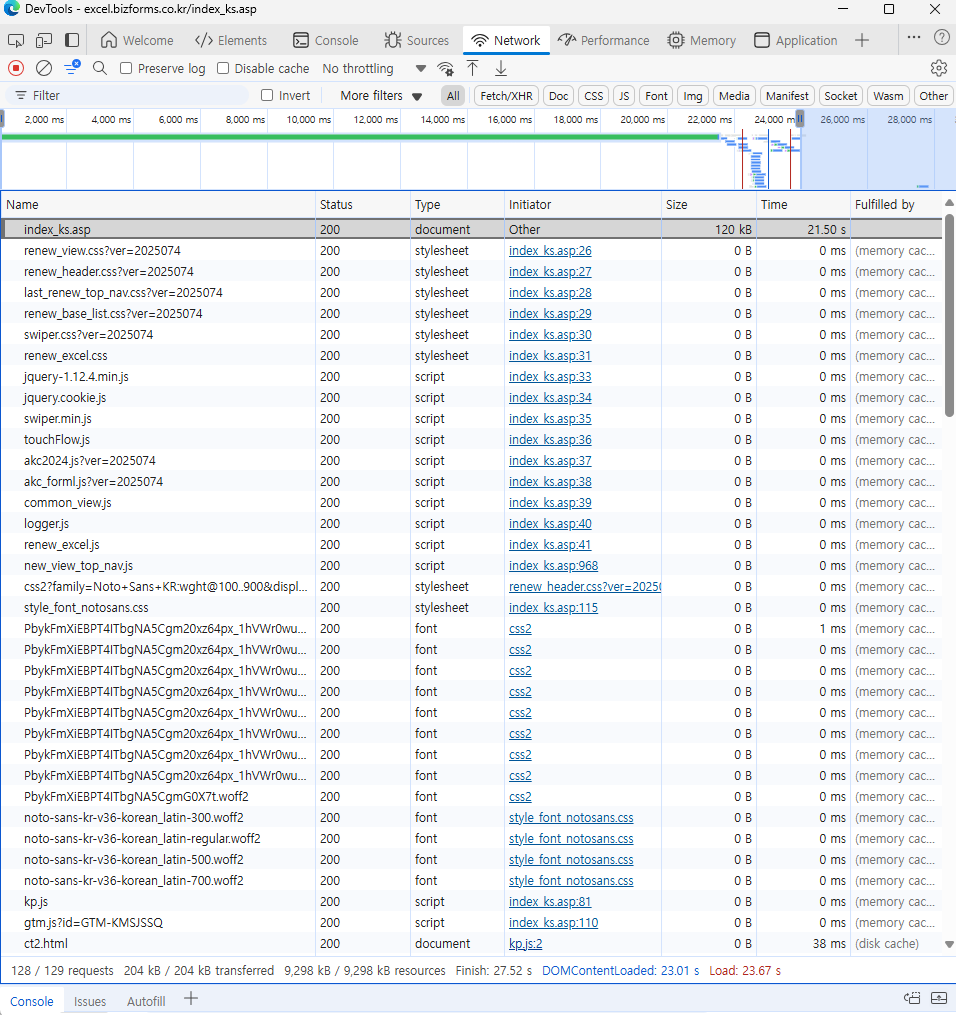Toggle device emulation mode icon
956x1015 pixels.
tap(44, 40)
